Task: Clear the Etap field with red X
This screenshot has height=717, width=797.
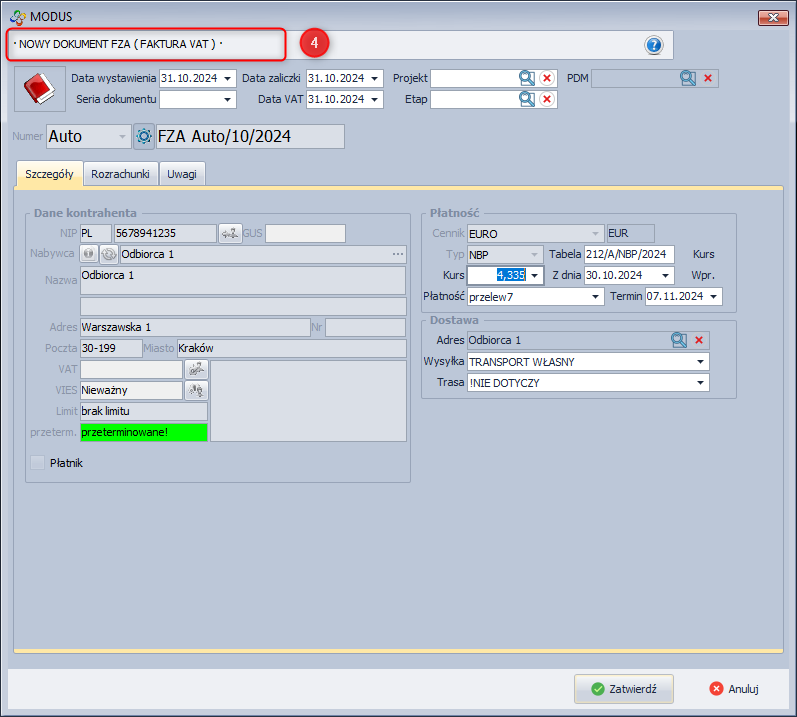Action: (x=547, y=99)
